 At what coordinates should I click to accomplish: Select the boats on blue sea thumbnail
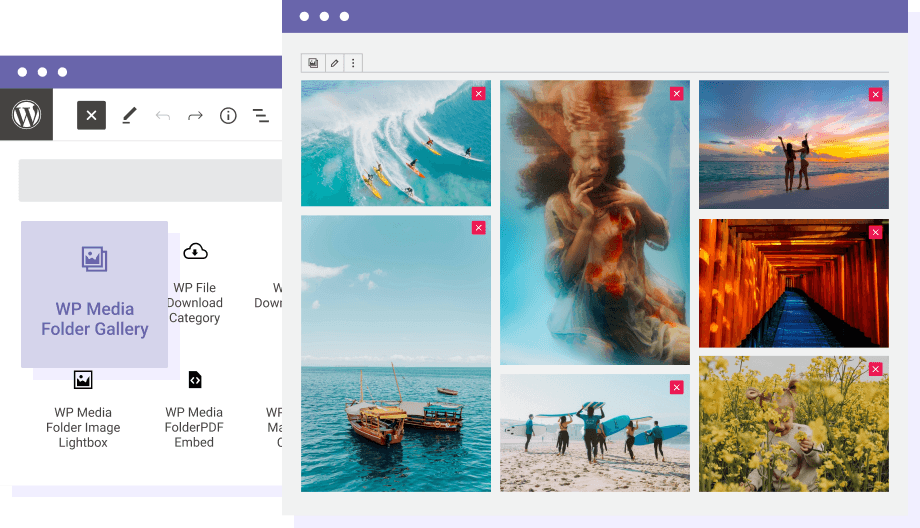click(x=396, y=353)
